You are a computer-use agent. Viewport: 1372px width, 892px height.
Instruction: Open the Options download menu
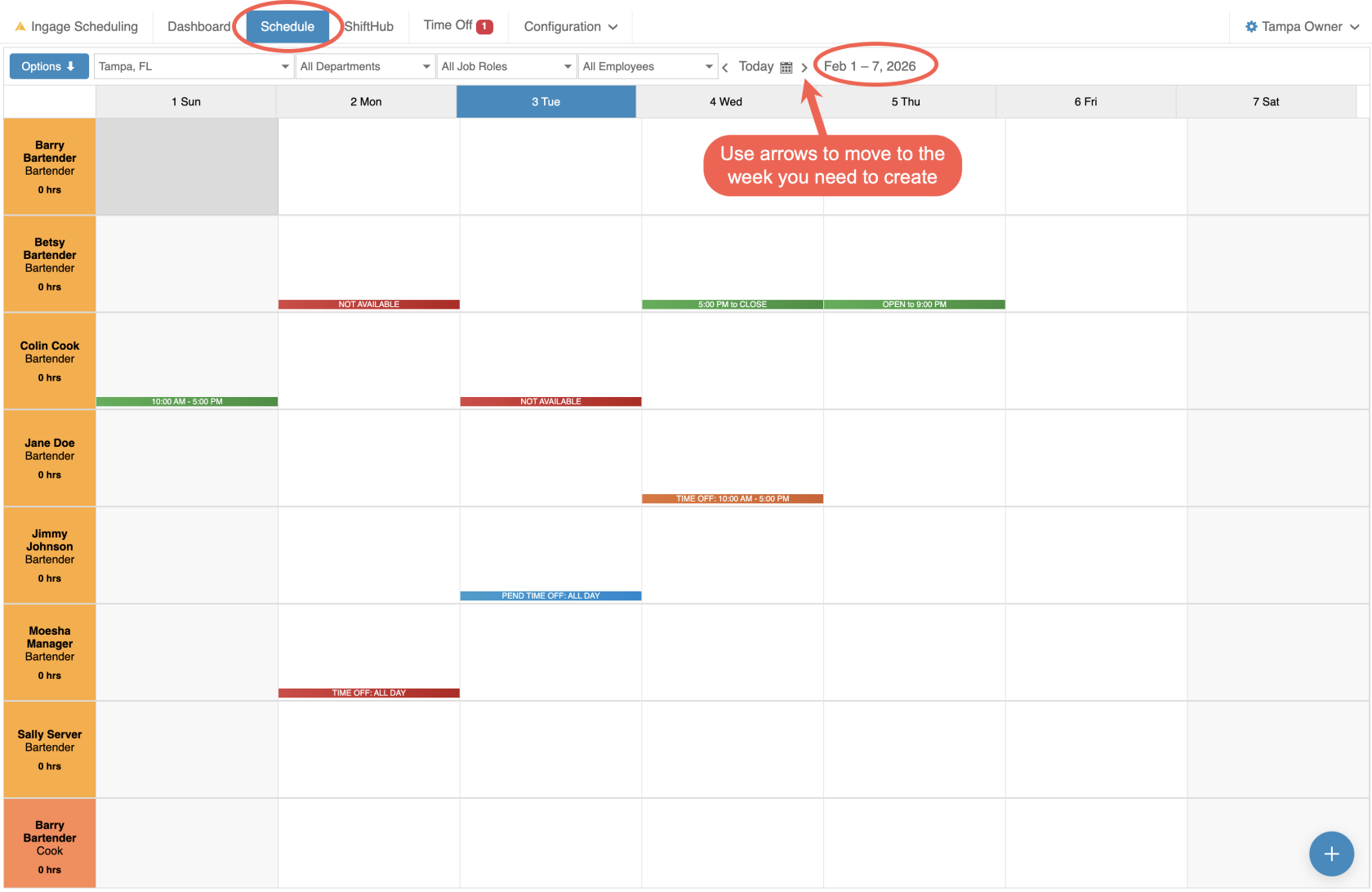[49, 66]
